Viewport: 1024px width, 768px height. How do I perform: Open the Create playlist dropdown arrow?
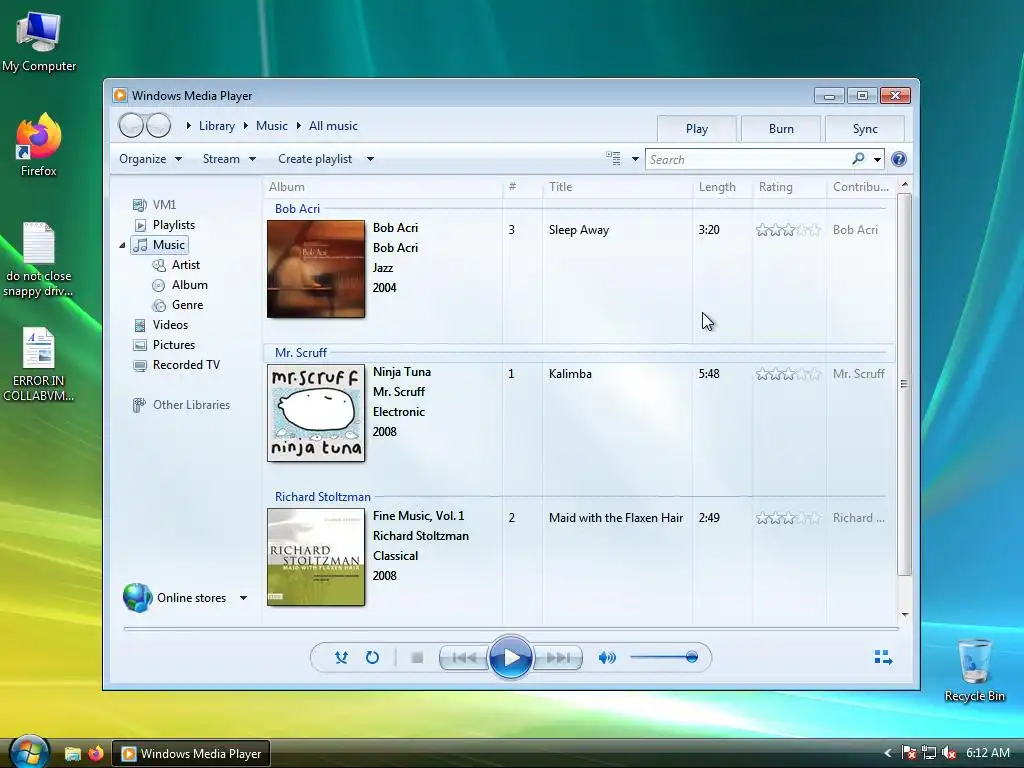[370, 159]
